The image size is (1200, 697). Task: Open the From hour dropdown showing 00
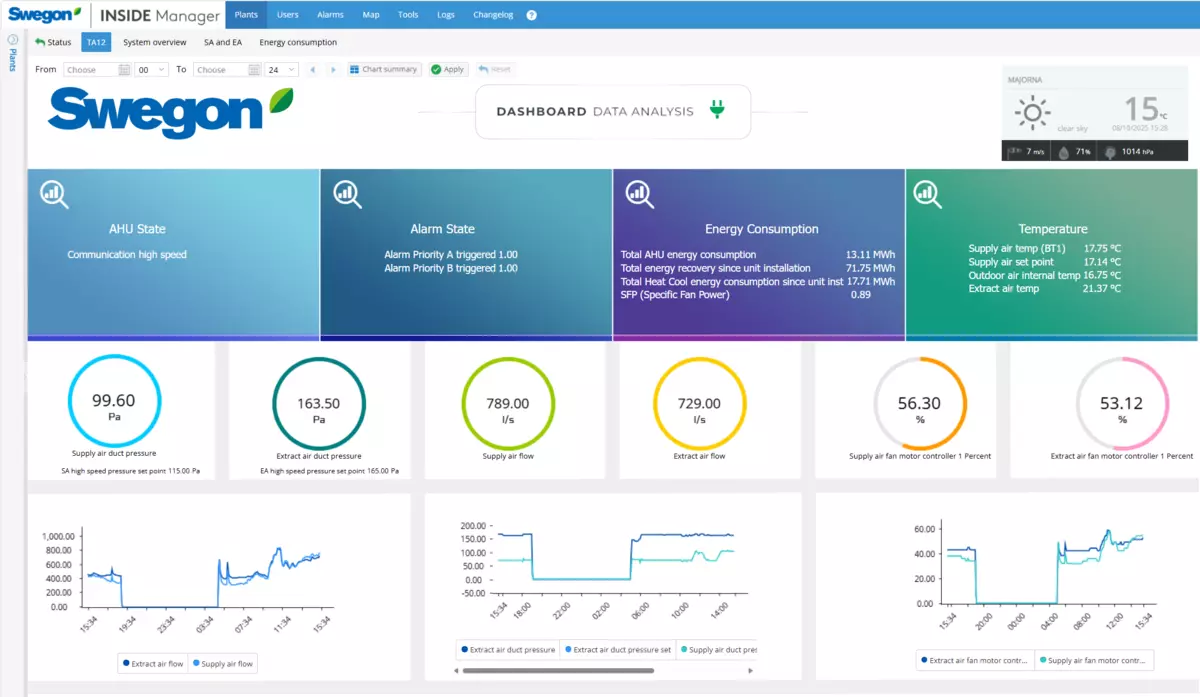(152, 70)
